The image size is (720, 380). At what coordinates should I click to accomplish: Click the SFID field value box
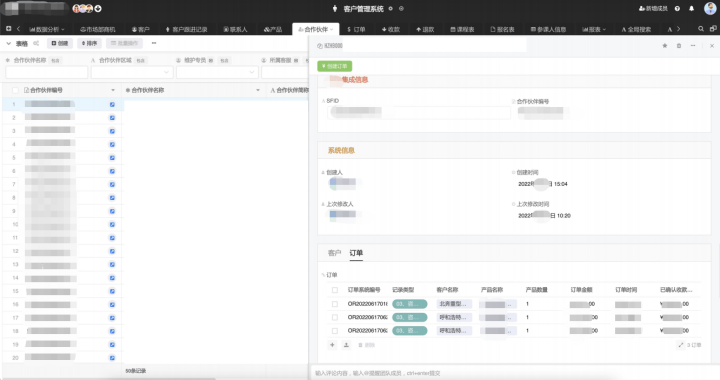tap(419, 112)
